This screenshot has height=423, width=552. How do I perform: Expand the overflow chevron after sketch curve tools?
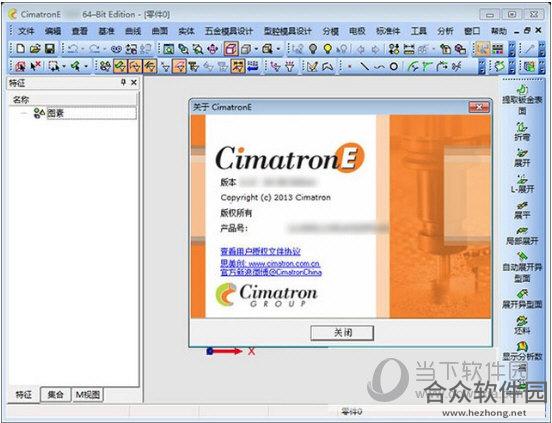coord(481,66)
